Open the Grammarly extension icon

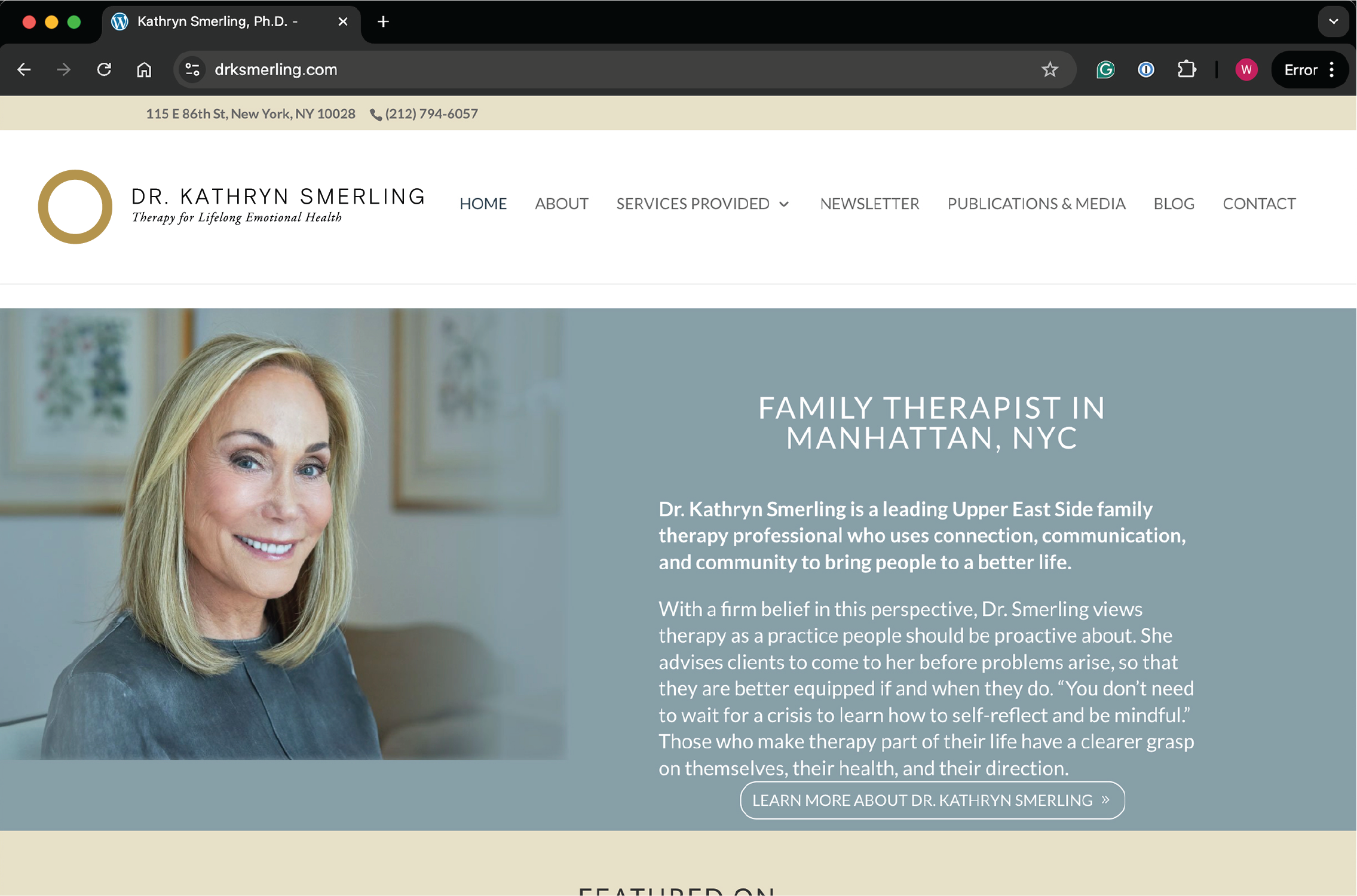1105,70
